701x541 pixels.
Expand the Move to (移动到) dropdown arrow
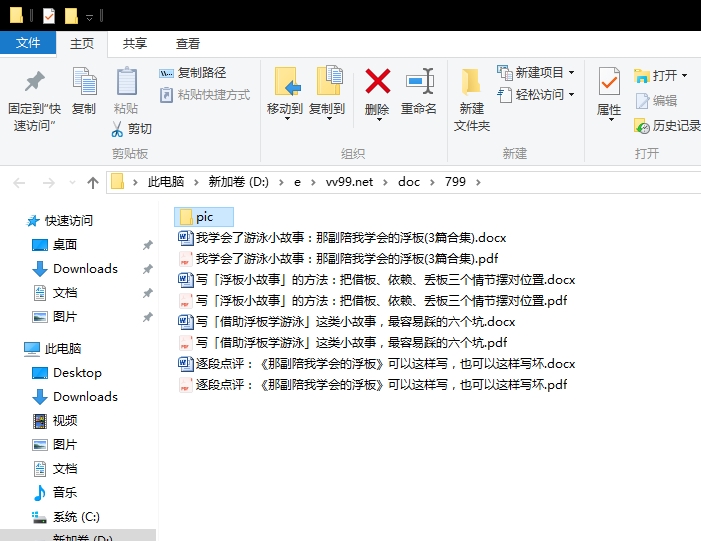287,119
